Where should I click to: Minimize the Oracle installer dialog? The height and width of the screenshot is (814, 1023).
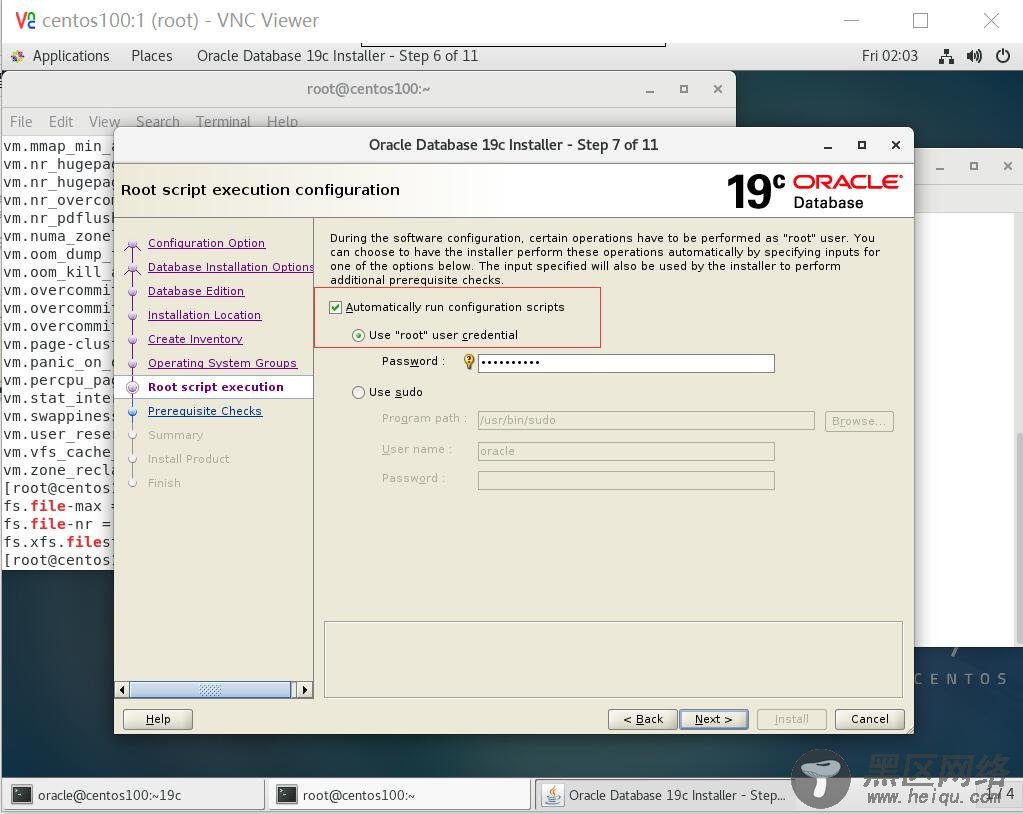click(828, 145)
